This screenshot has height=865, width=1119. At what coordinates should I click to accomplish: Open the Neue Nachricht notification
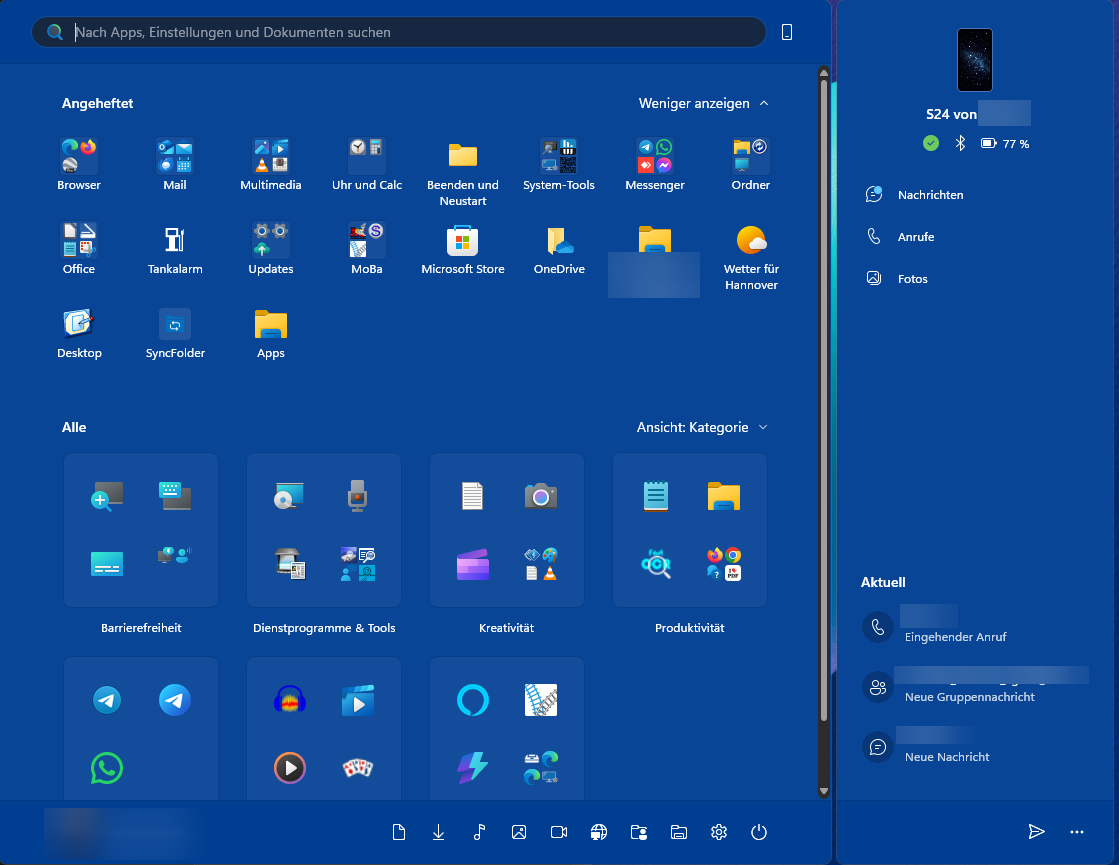tap(975, 747)
